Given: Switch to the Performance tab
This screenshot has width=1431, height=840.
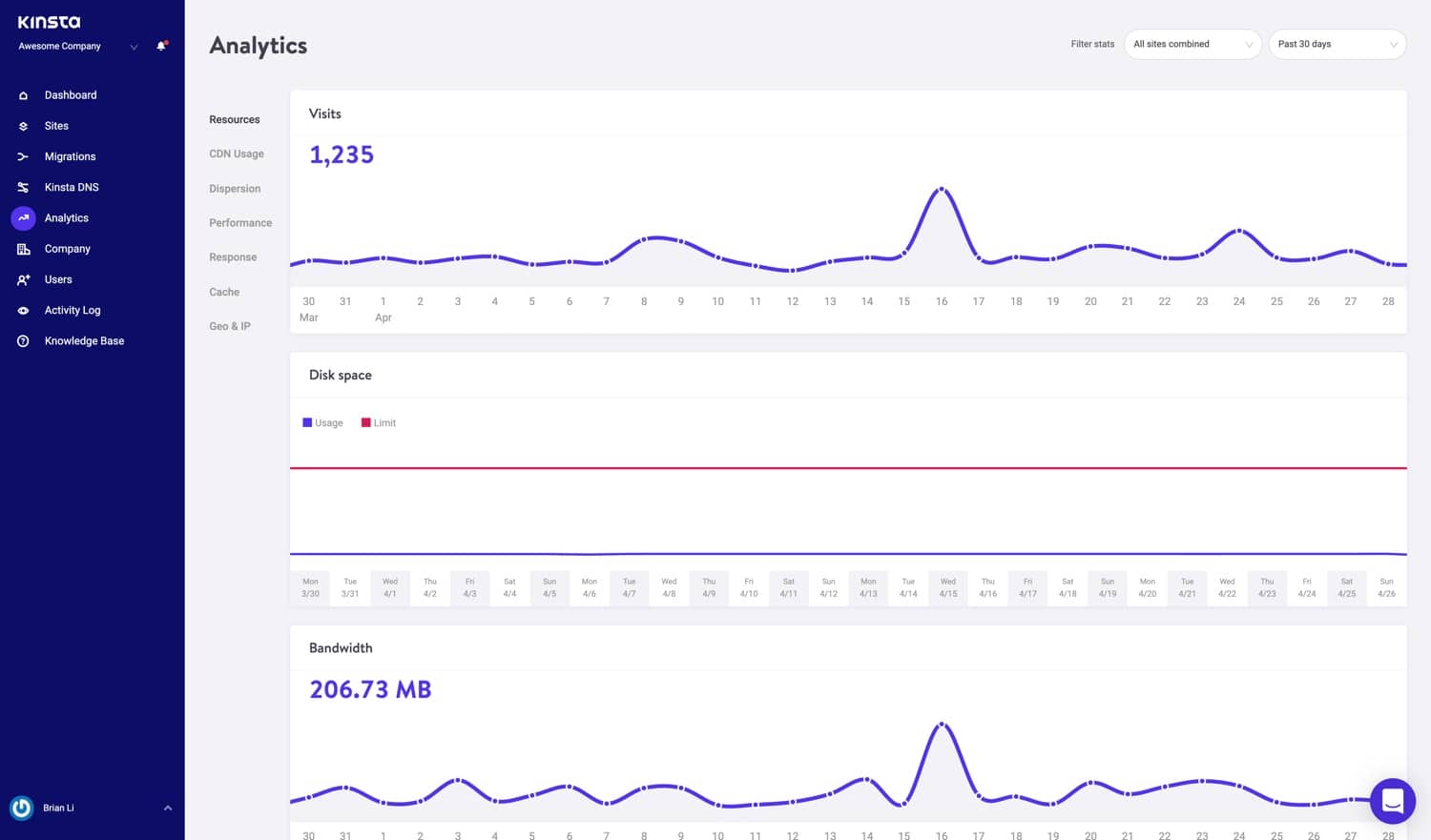Looking at the screenshot, I should 240,223.
